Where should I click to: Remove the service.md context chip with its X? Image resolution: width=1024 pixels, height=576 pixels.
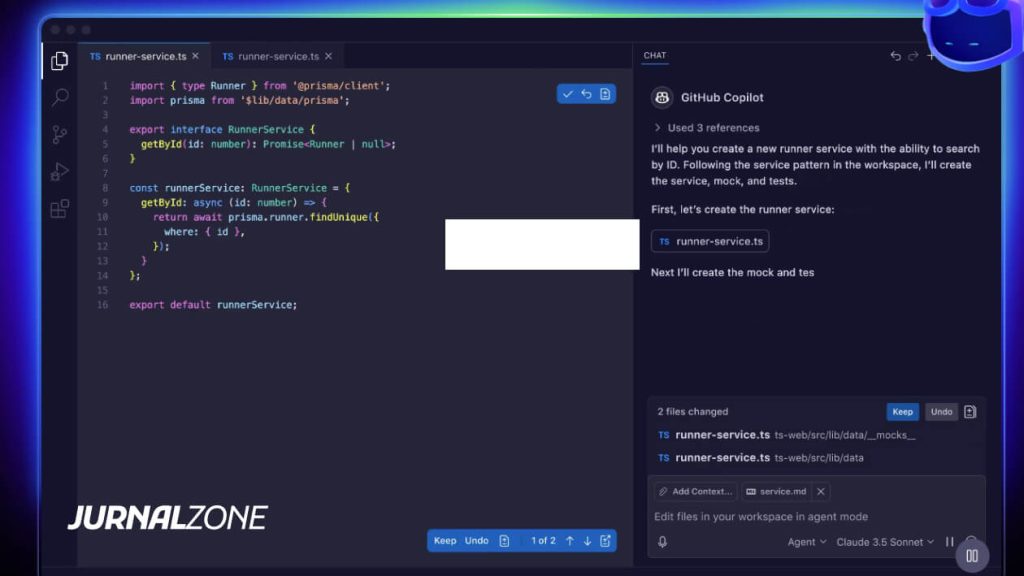coord(819,491)
